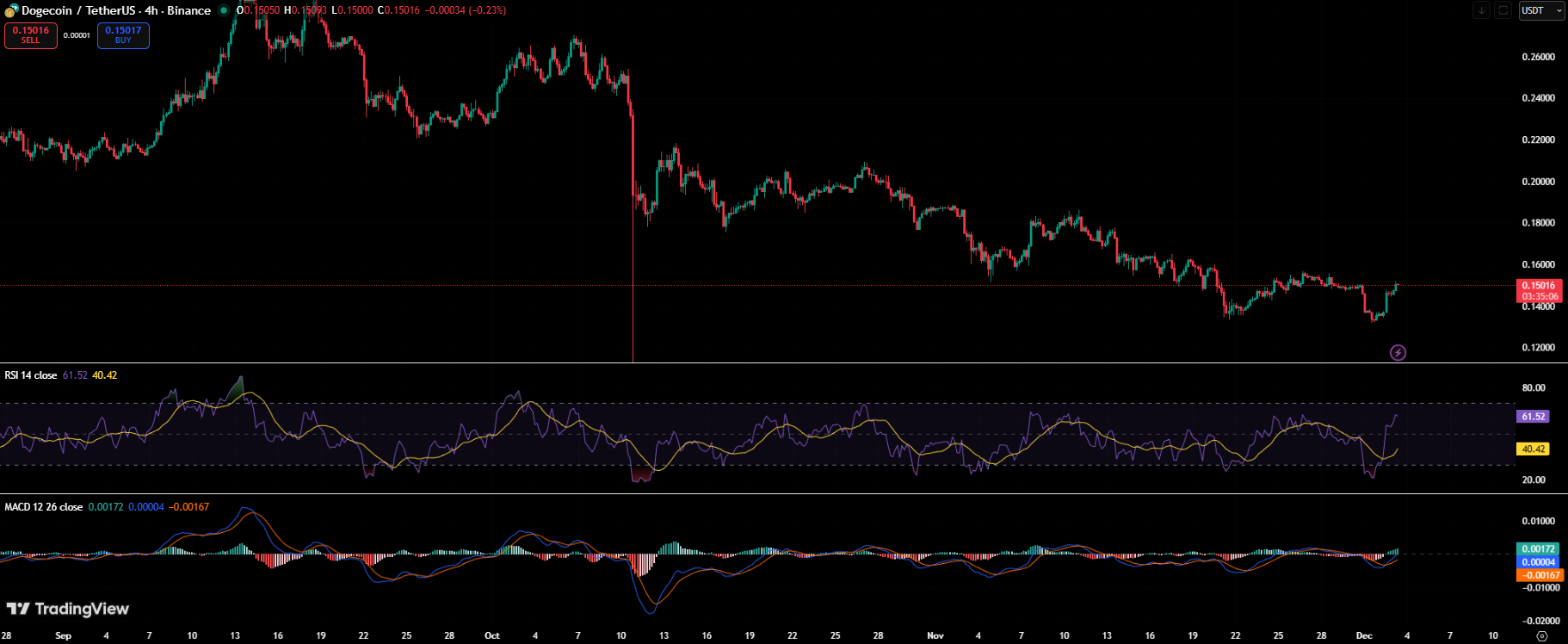Click the BUY button at 0.15017

pyautogui.click(x=123, y=35)
